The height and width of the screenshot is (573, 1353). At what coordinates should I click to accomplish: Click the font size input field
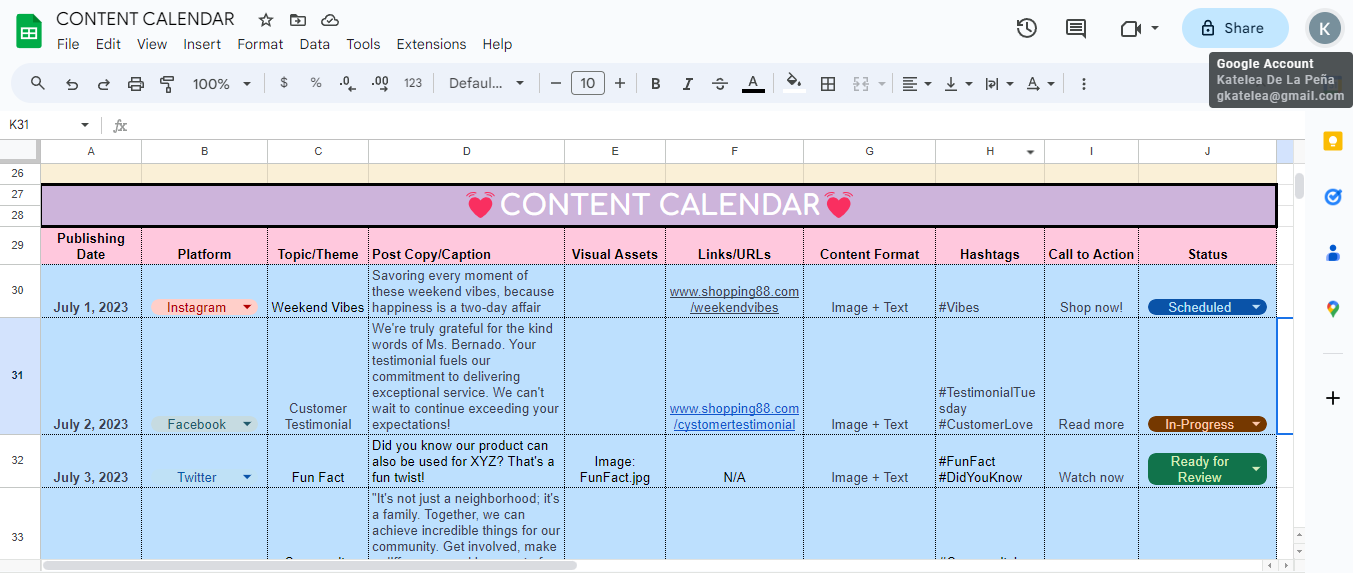[x=588, y=83]
